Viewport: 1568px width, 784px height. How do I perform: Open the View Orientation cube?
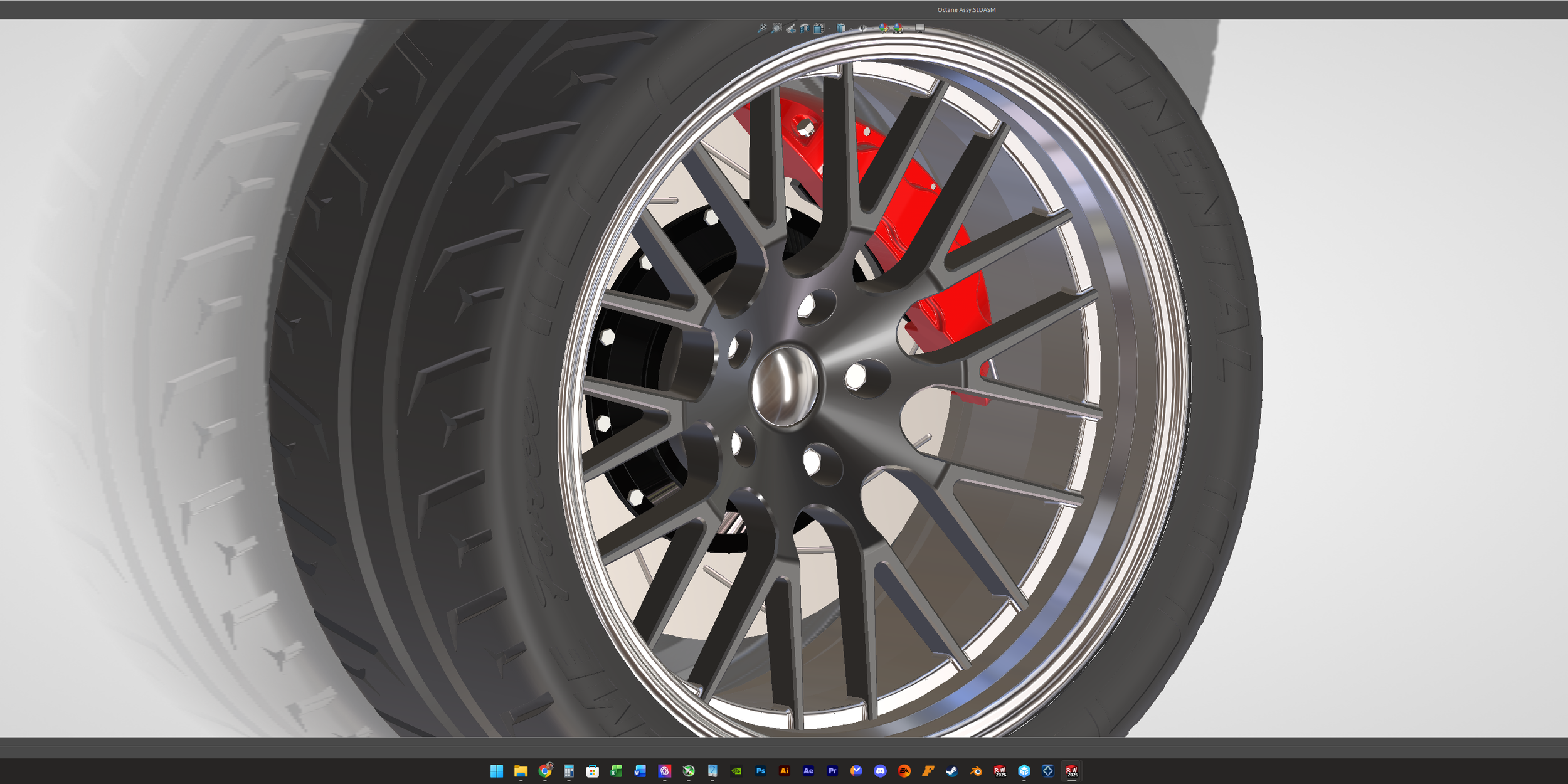click(x=818, y=28)
